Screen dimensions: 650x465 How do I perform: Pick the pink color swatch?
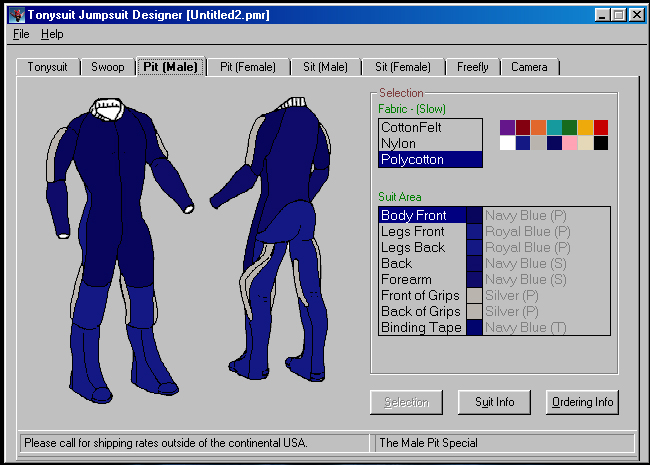tap(569, 143)
